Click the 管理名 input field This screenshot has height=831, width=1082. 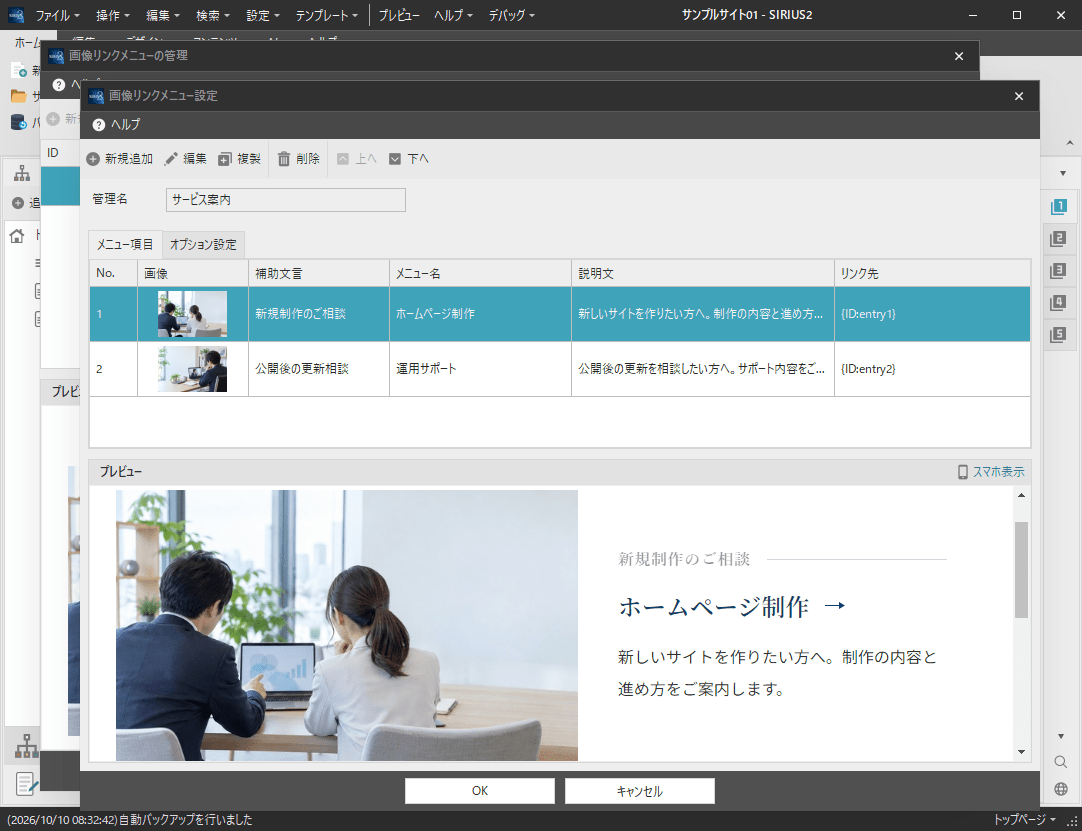tap(286, 199)
